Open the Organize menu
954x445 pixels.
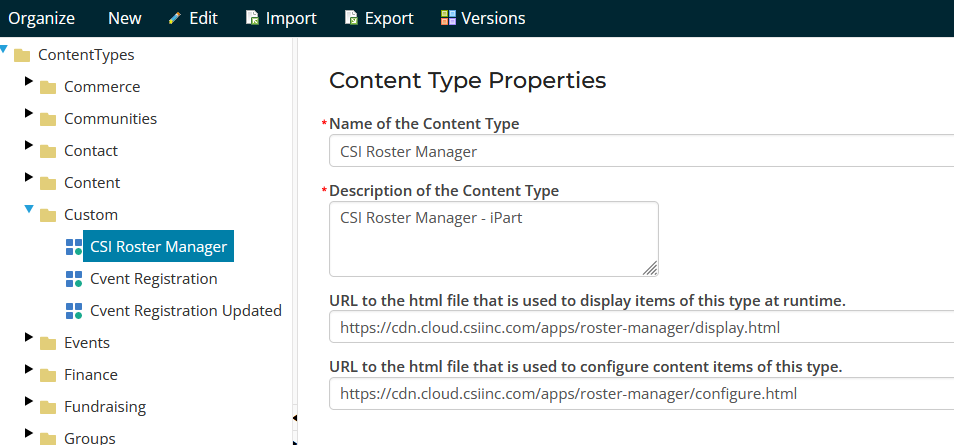[x=42, y=18]
